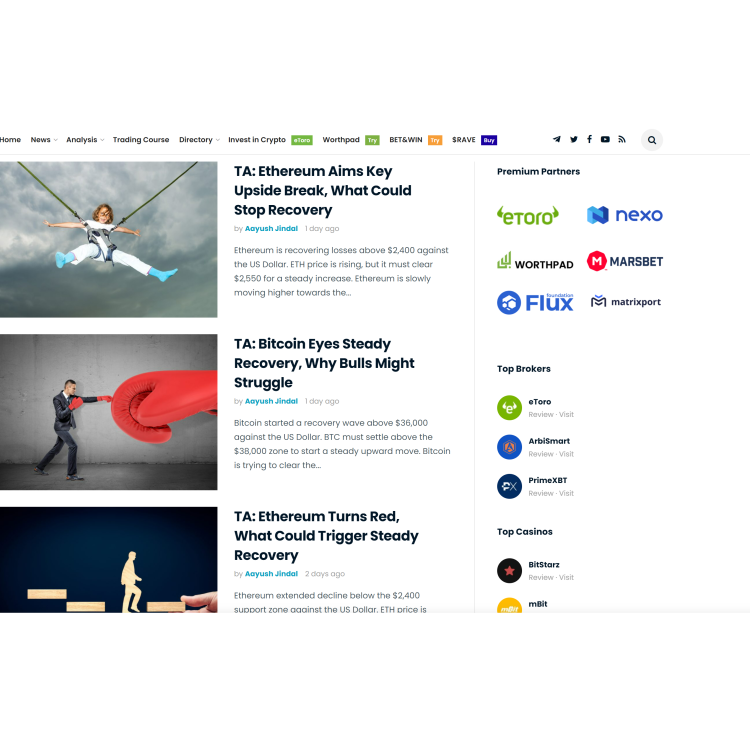Open the Trading Course menu item

coord(141,140)
